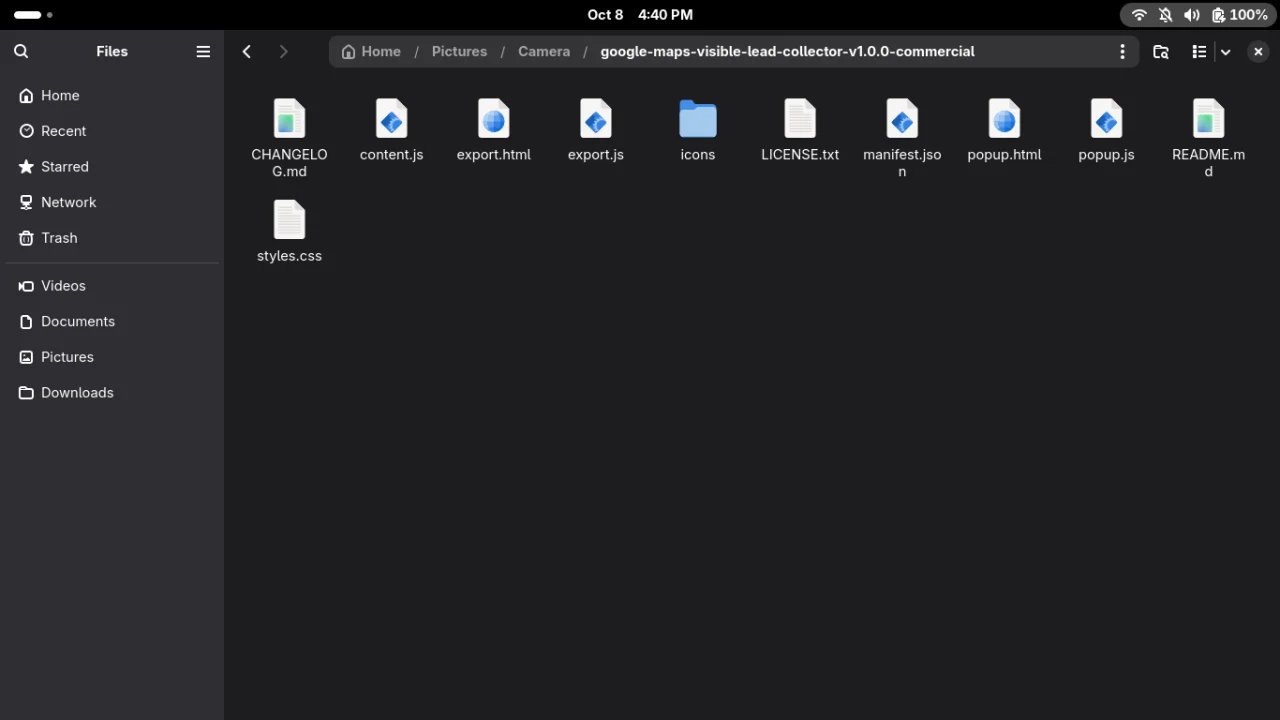Toggle list/grid view button
1280x720 pixels.
click(x=1199, y=52)
